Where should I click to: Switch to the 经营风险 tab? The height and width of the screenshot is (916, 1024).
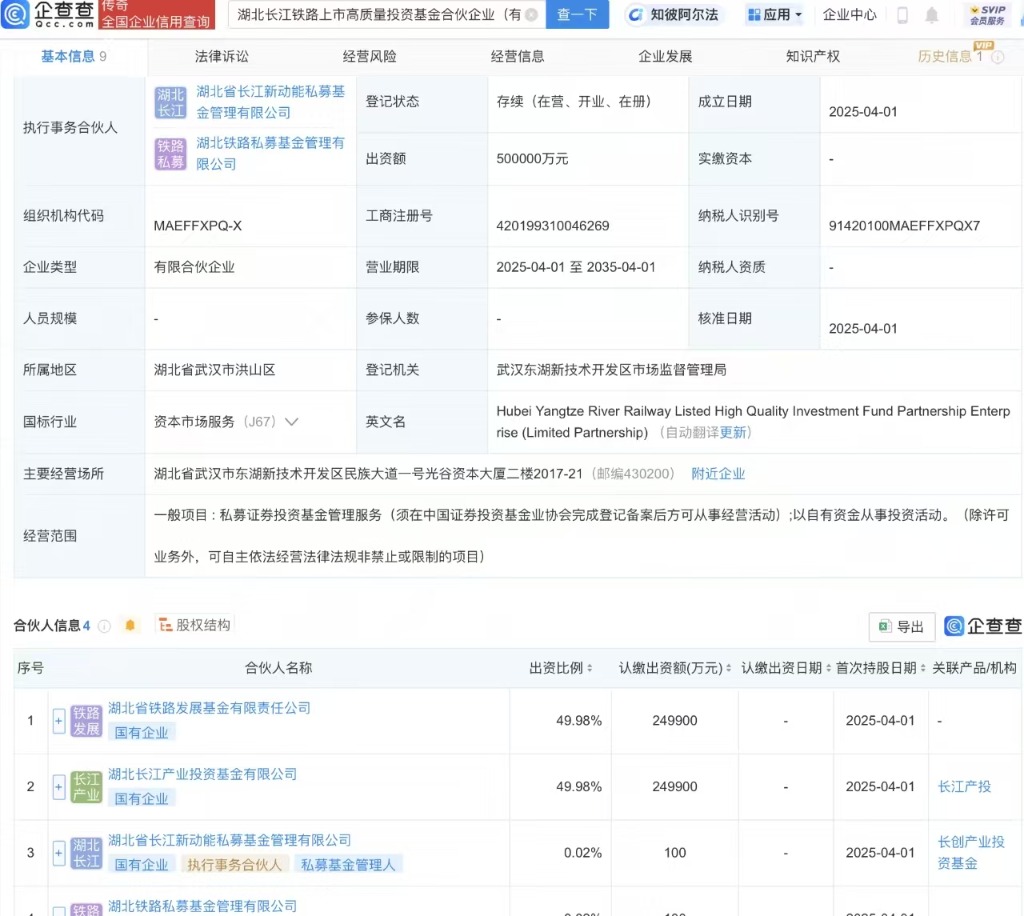pos(369,57)
